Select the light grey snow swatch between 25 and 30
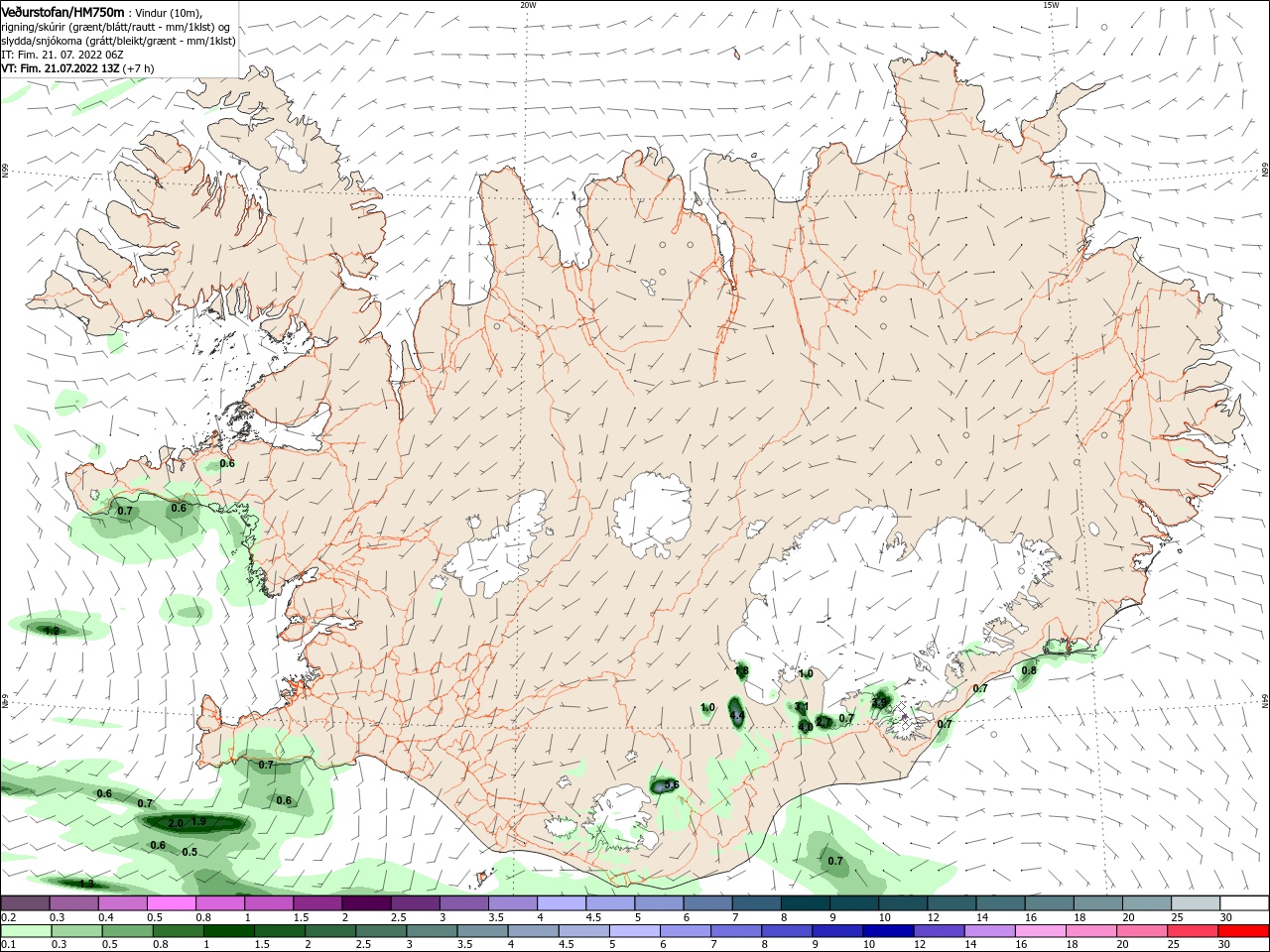This screenshot has width=1270, height=952. pyautogui.click(x=1195, y=903)
